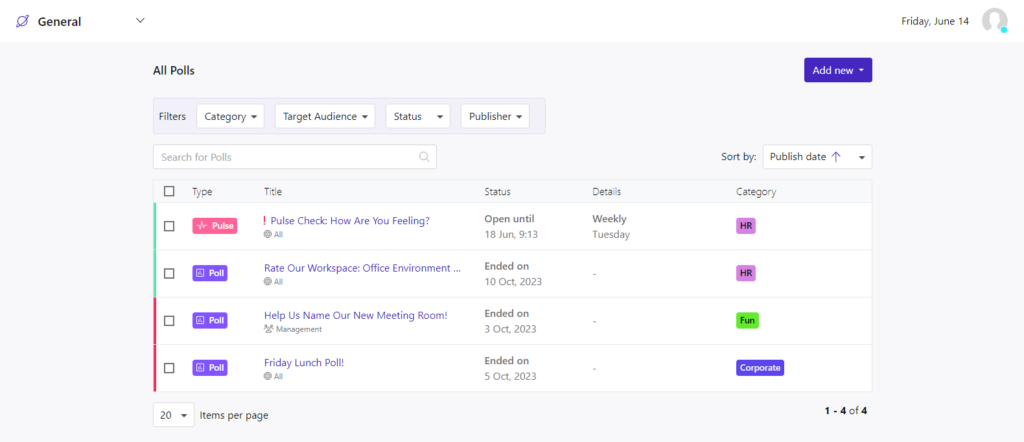Click the Title column header

pos(273,191)
